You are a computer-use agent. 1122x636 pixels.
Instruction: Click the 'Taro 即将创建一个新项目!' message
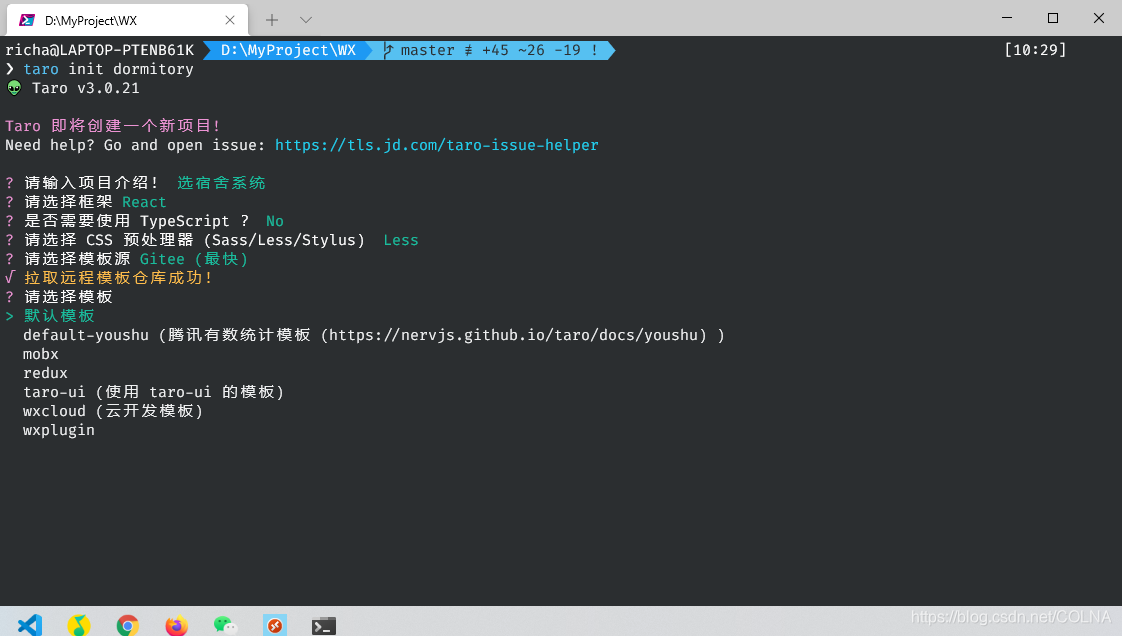click(113, 126)
